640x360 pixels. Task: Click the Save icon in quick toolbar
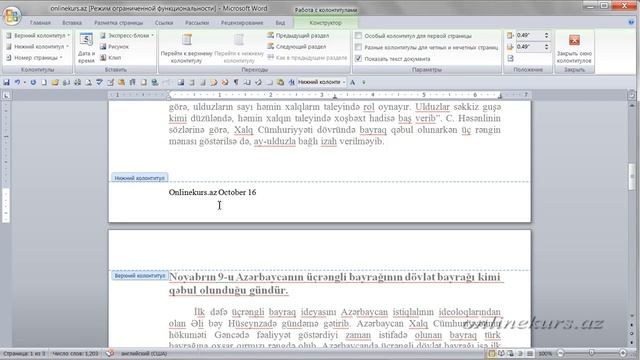(x=7, y=82)
